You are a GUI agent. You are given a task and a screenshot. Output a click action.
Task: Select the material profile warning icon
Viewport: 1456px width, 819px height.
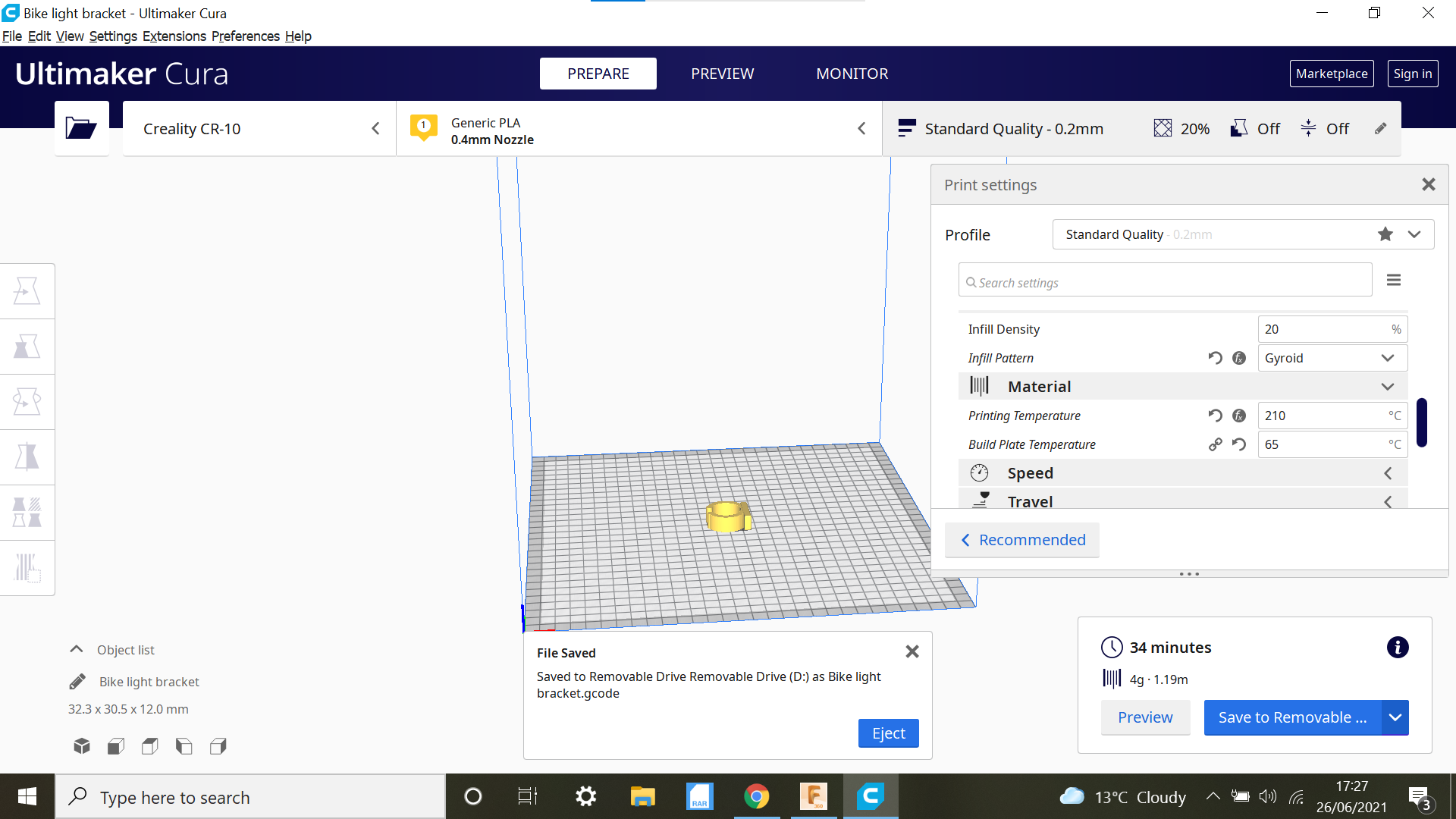click(x=422, y=128)
